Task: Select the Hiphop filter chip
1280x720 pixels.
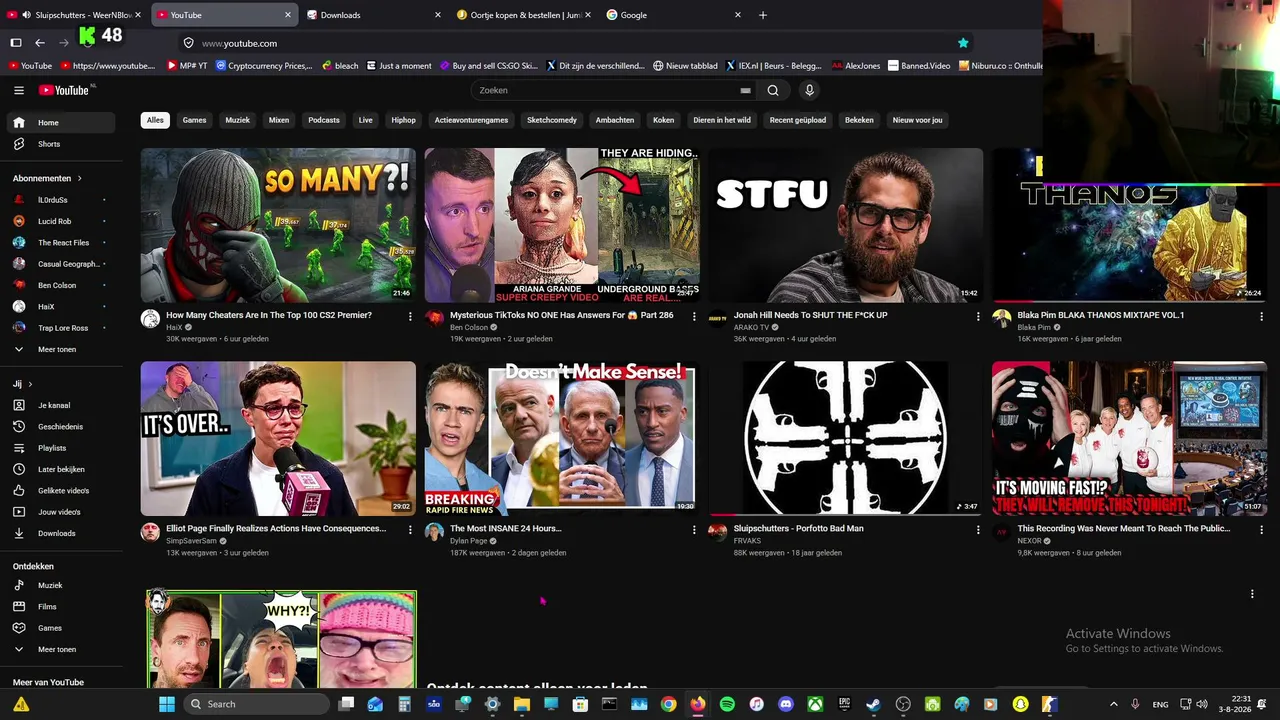Action: pos(403,120)
